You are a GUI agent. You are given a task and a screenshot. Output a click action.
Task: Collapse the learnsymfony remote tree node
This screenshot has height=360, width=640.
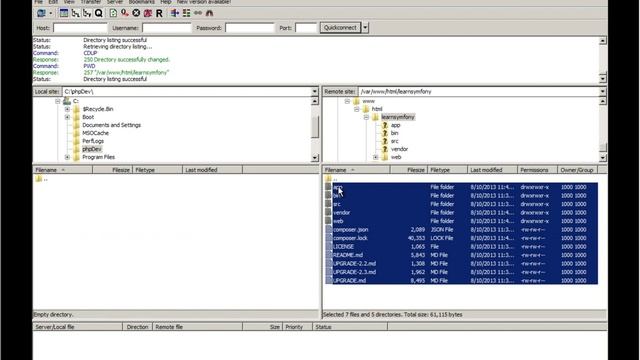click(366, 117)
